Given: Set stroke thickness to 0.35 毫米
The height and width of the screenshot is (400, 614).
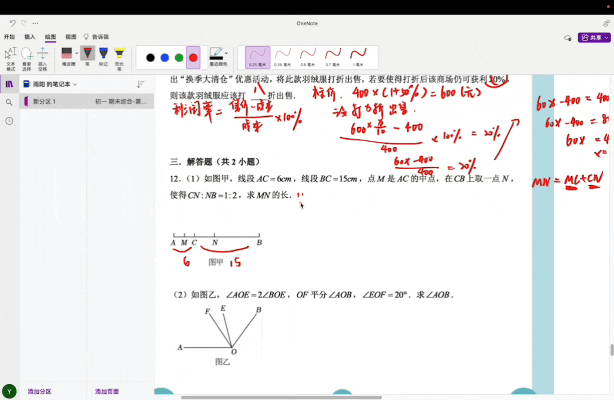Looking at the screenshot, I should [x=282, y=58].
